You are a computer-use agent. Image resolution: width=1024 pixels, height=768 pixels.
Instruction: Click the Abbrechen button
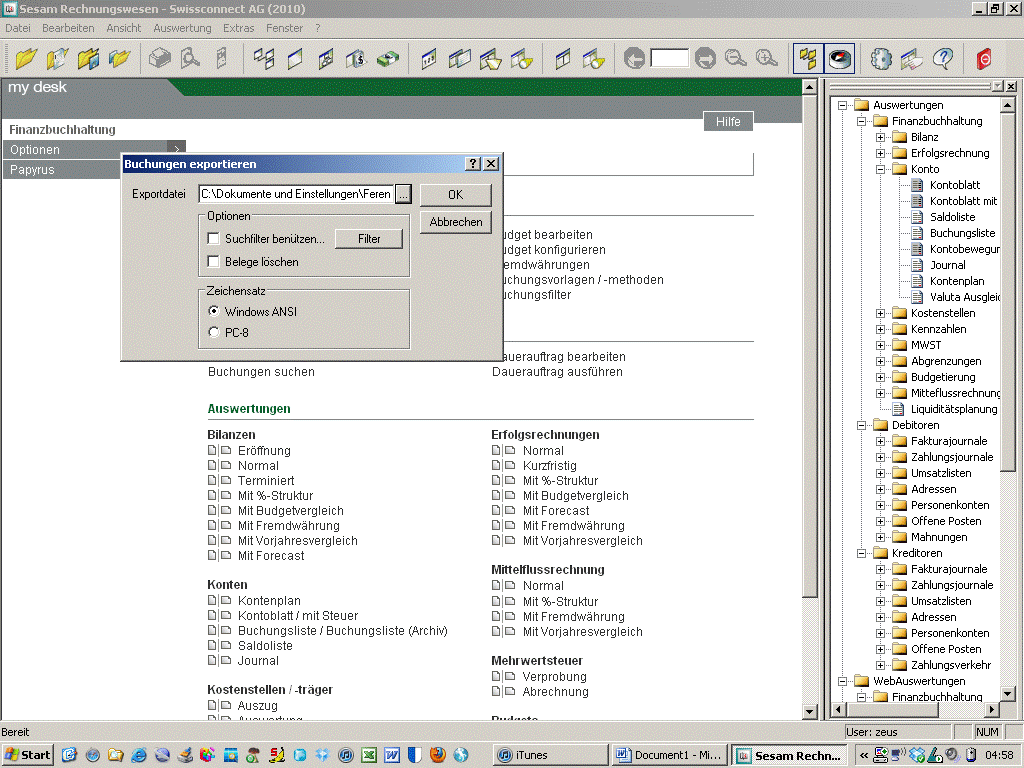(455, 222)
